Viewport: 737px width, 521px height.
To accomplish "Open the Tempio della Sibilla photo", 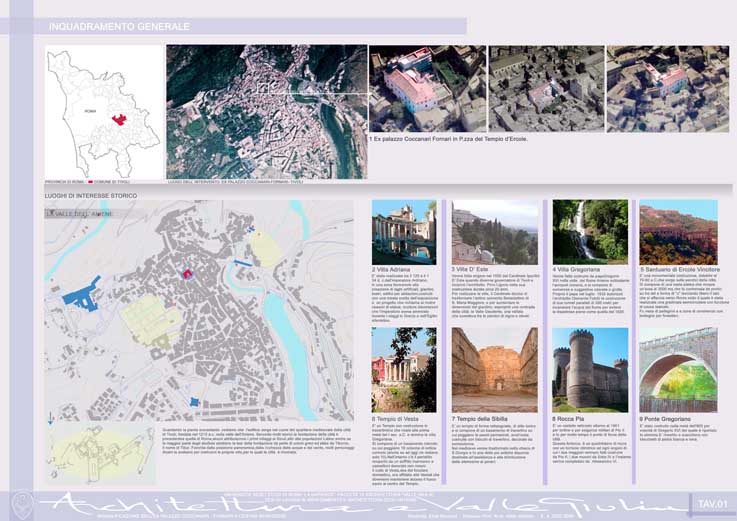I will (x=494, y=370).
